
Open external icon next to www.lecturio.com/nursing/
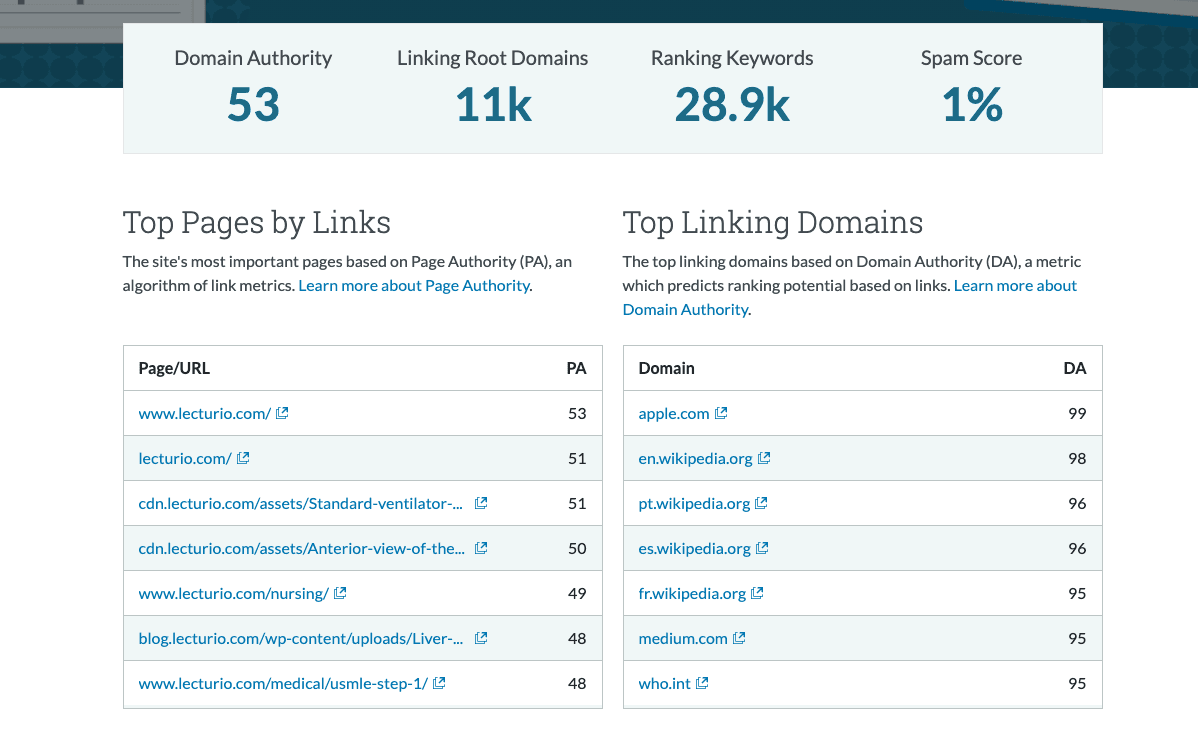(340, 593)
